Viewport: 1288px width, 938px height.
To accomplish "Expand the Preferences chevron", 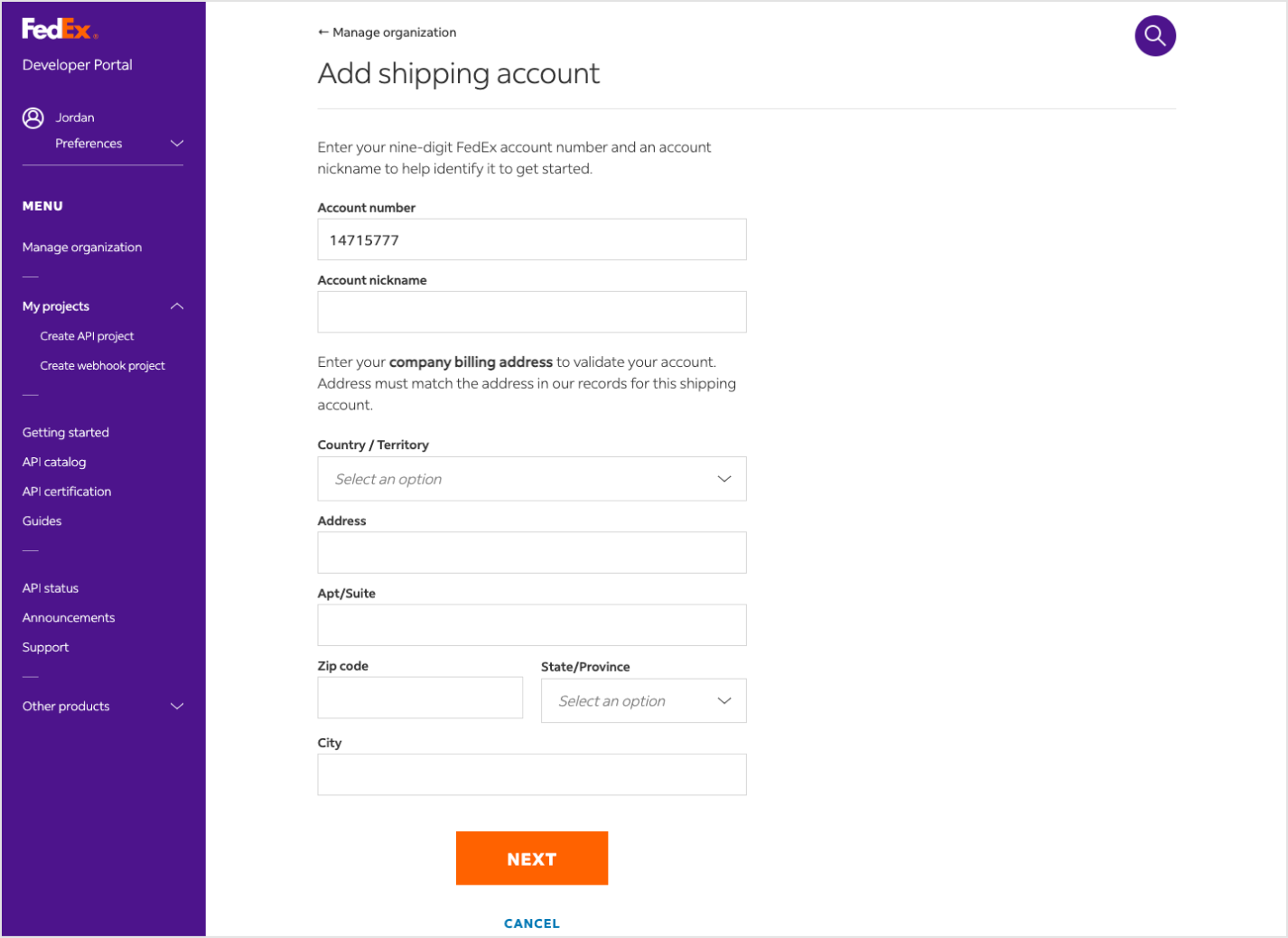I will pos(177,144).
